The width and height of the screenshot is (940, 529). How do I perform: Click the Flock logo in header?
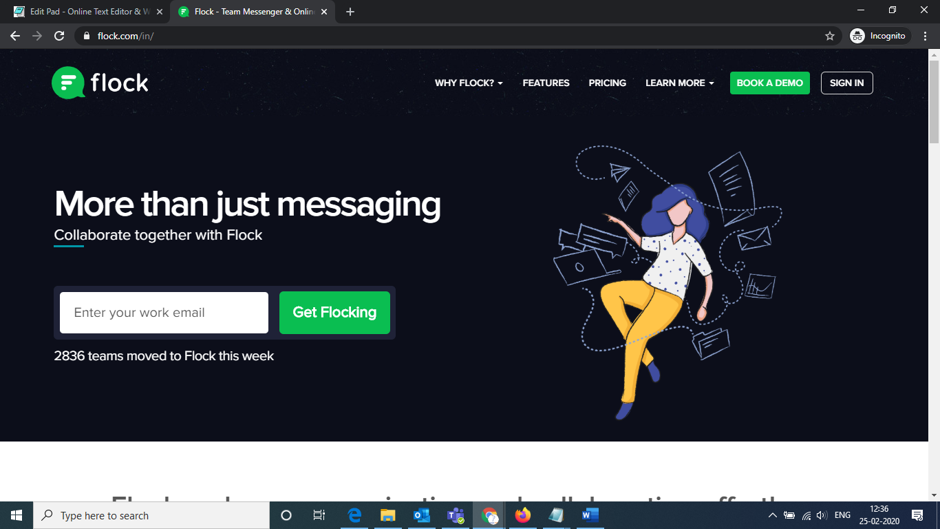100,83
